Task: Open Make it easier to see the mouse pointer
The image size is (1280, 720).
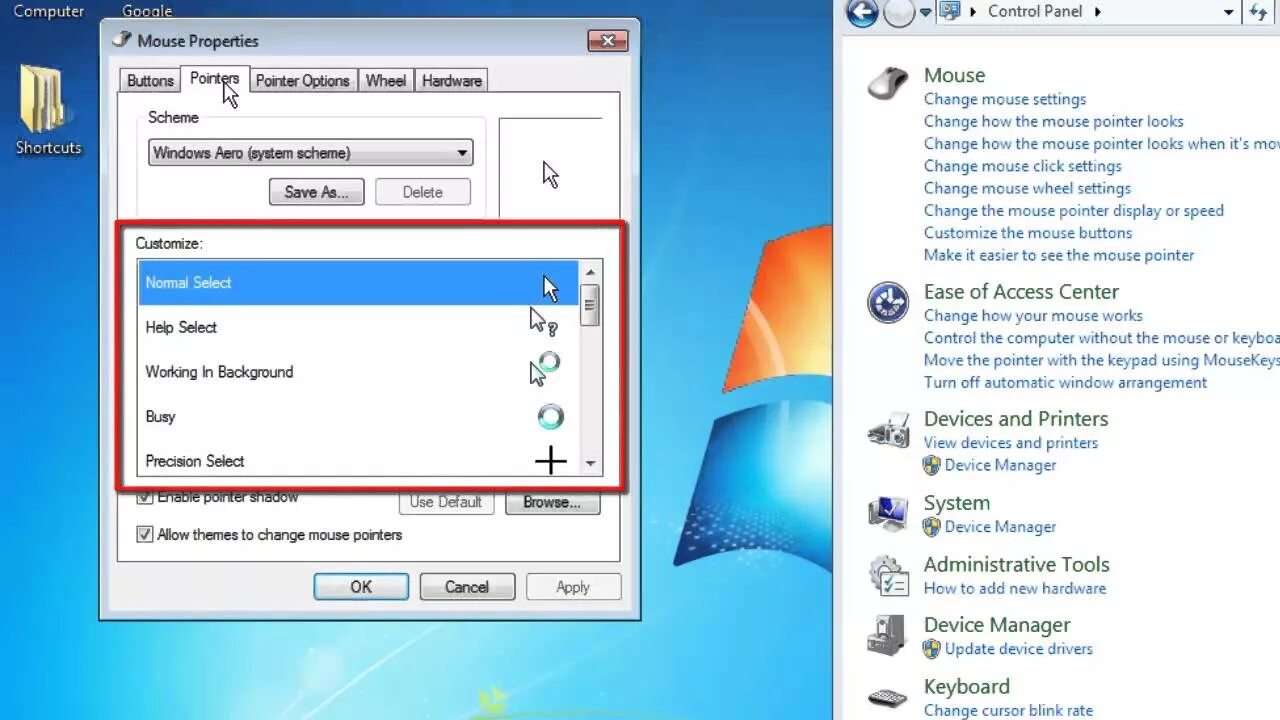Action: (1059, 255)
